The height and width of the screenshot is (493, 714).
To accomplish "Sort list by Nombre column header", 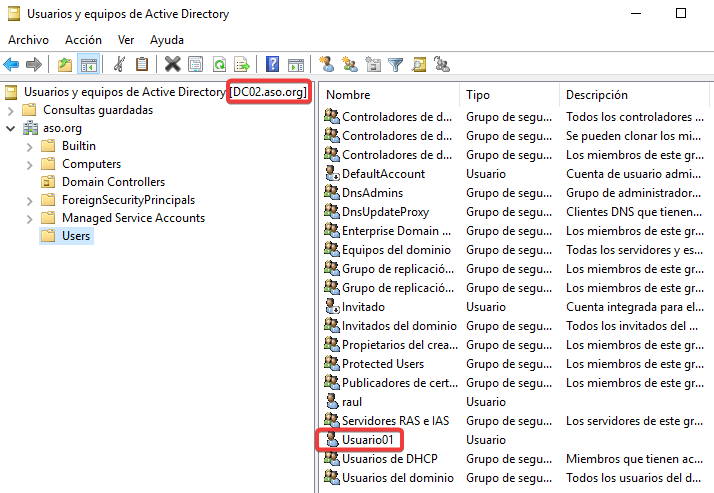I will pyautogui.click(x=390, y=94).
